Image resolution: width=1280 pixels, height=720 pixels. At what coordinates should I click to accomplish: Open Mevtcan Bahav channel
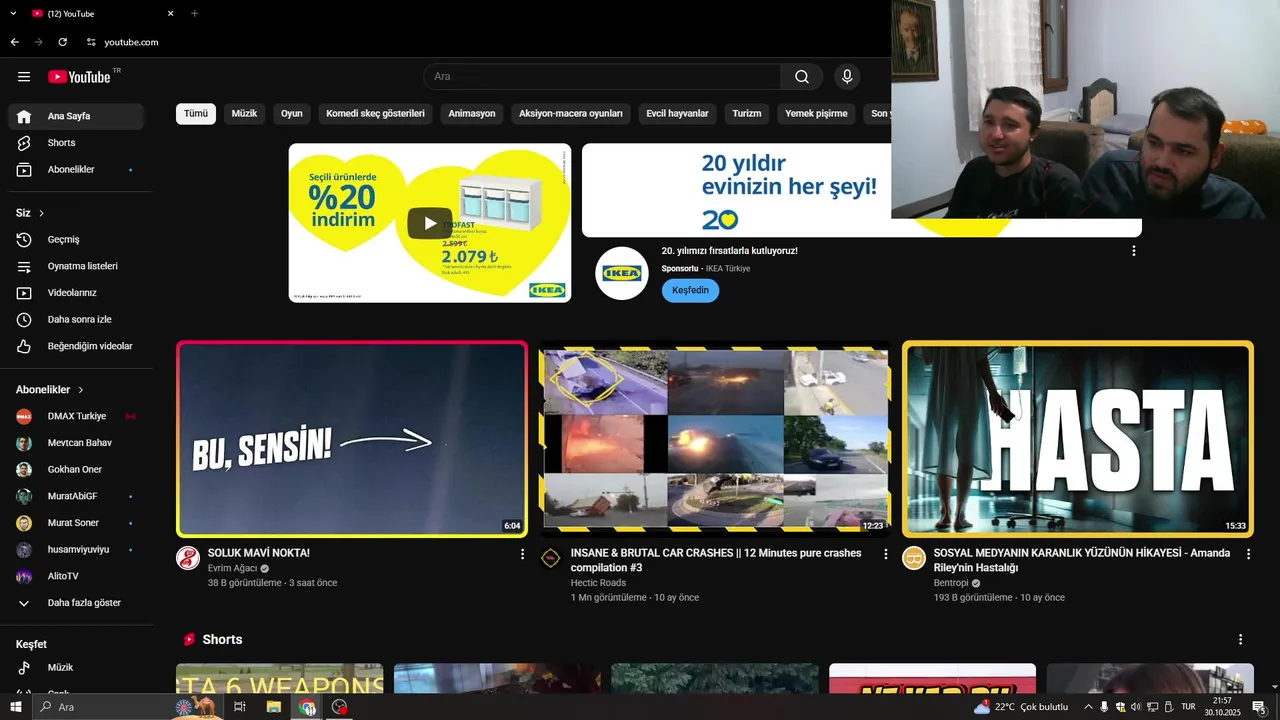(76, 443)
